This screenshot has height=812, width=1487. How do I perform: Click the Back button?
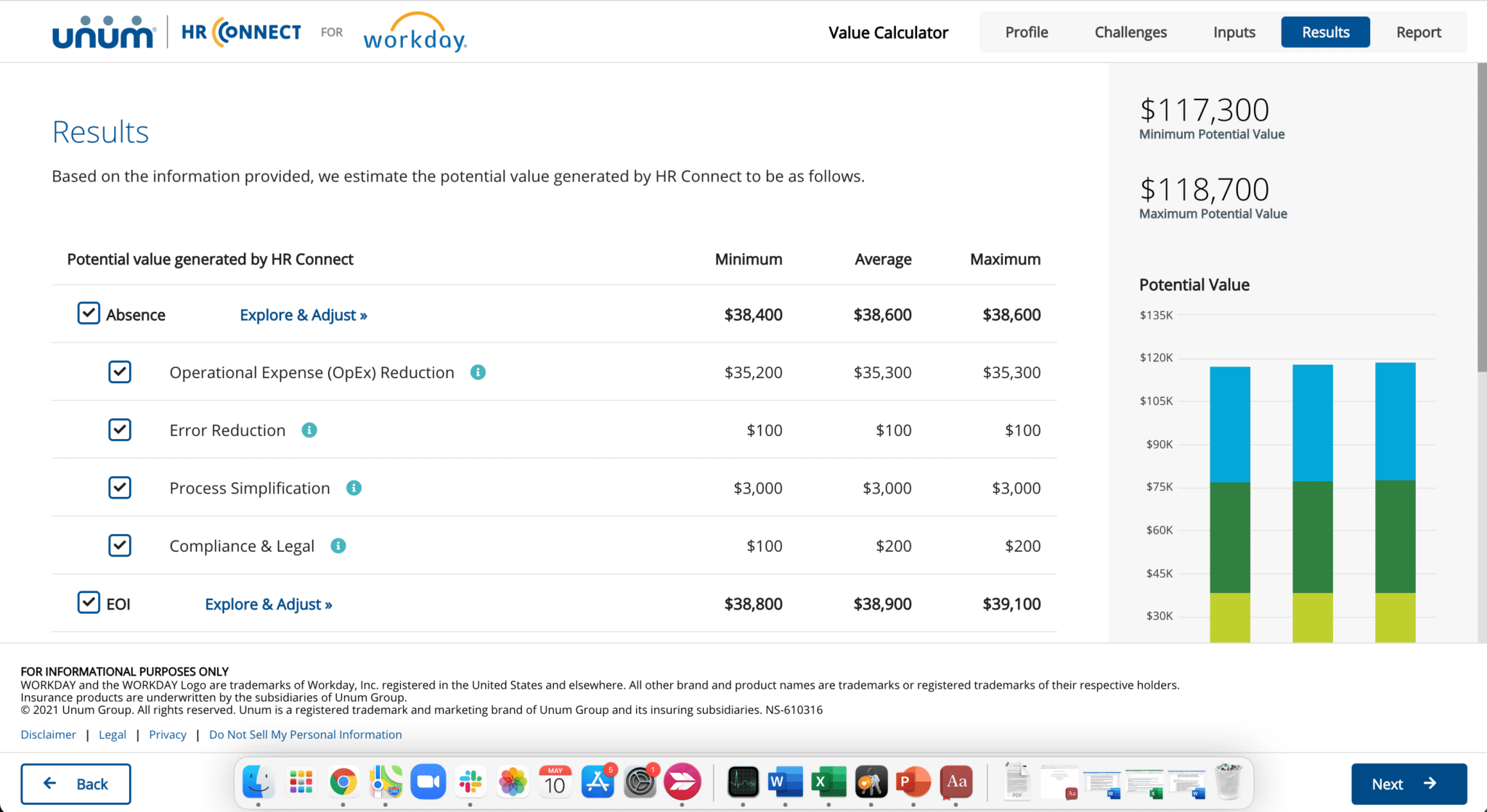tap(76, 784)
